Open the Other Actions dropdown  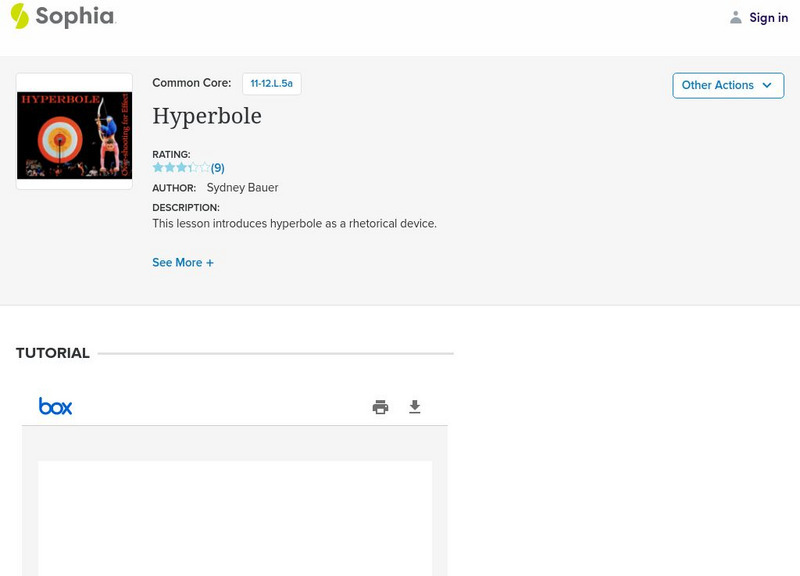(727, 85)
